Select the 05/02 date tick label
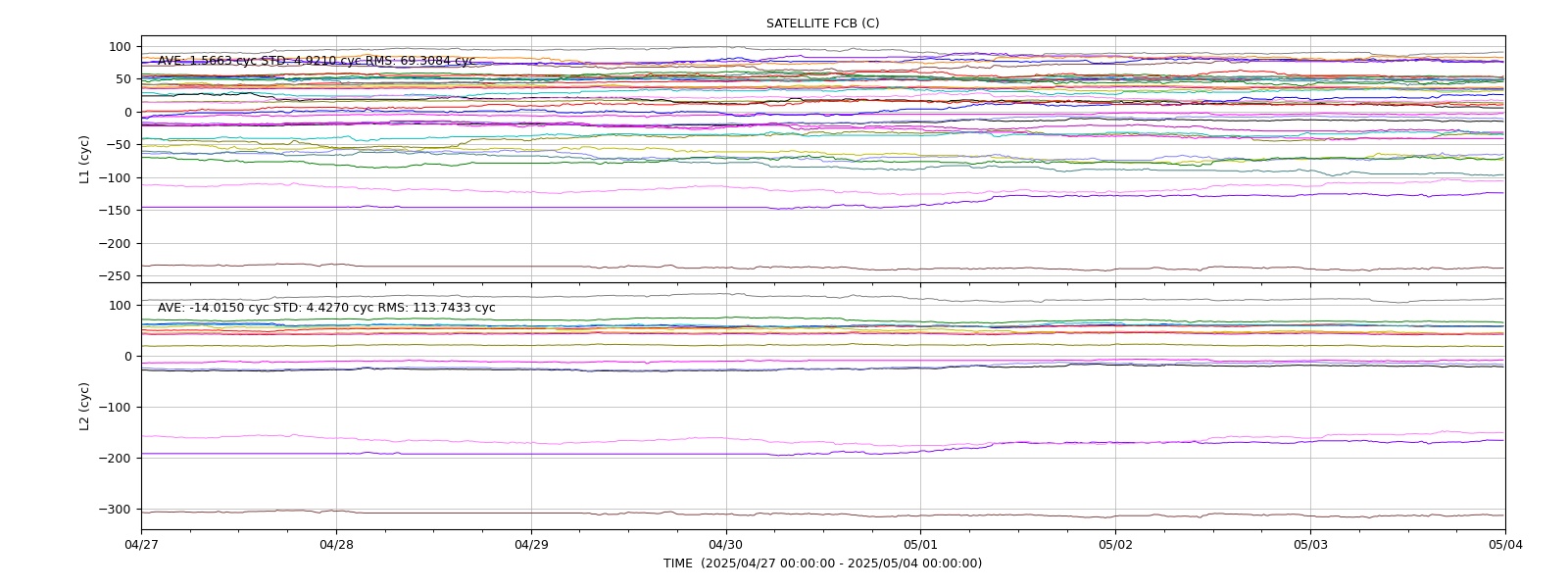The height and width of the screenshot is (588, 1568). coord(1115,544)
